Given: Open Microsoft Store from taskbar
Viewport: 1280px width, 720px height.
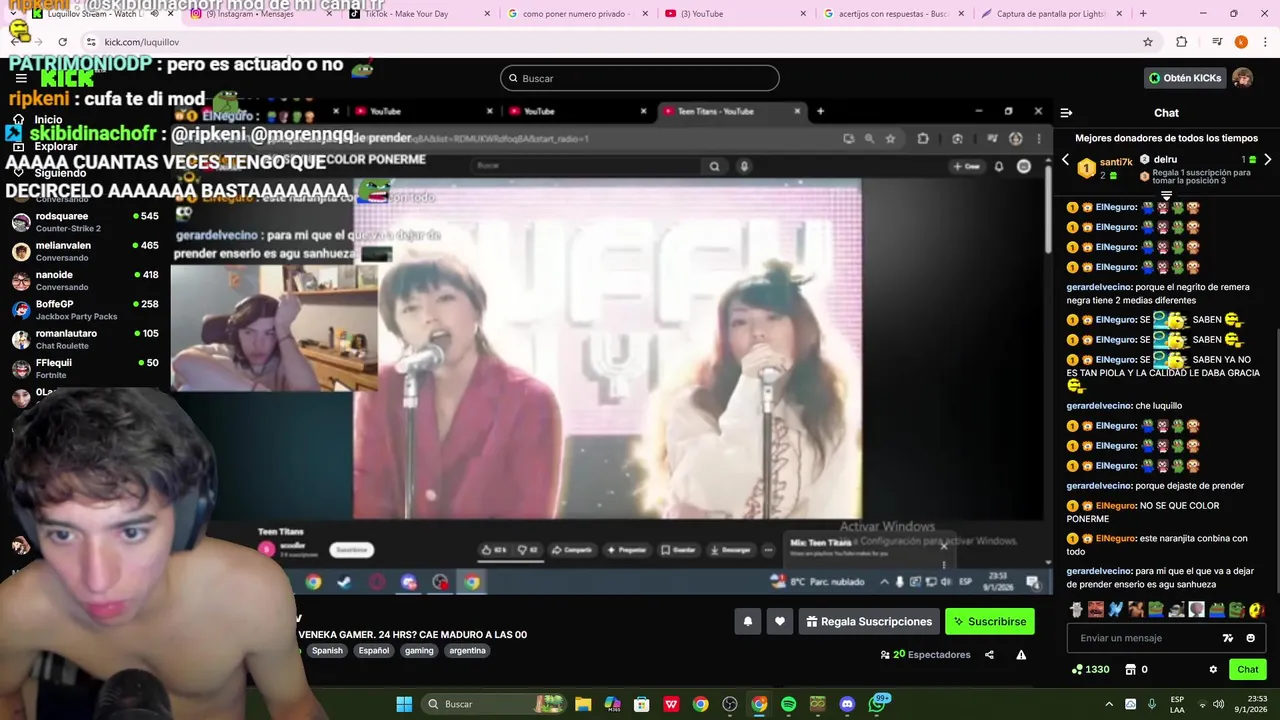Looking at the screenshot, I should pos(642,704).
